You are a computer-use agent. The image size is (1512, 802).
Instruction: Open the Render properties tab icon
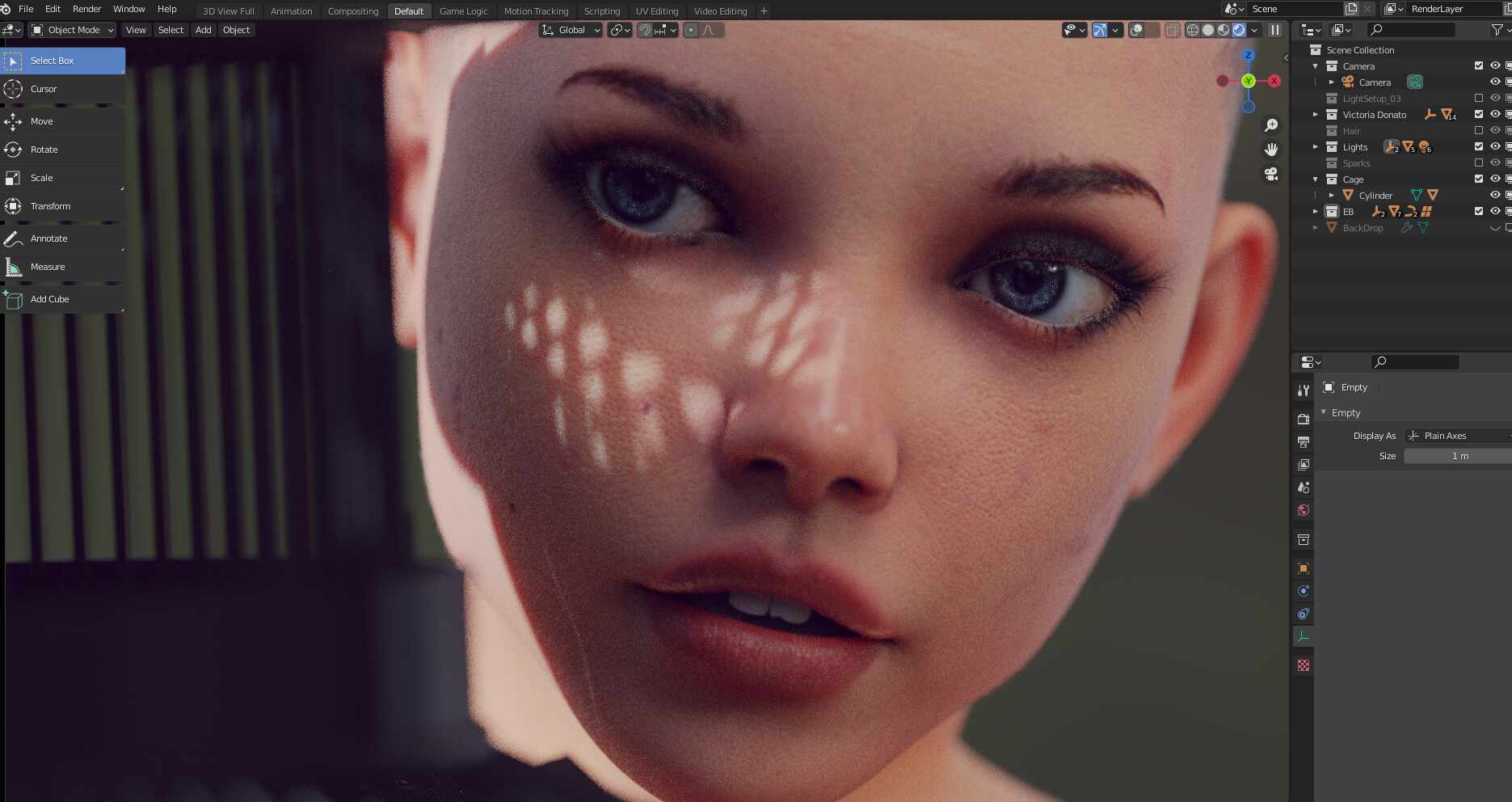[1303, 419]
